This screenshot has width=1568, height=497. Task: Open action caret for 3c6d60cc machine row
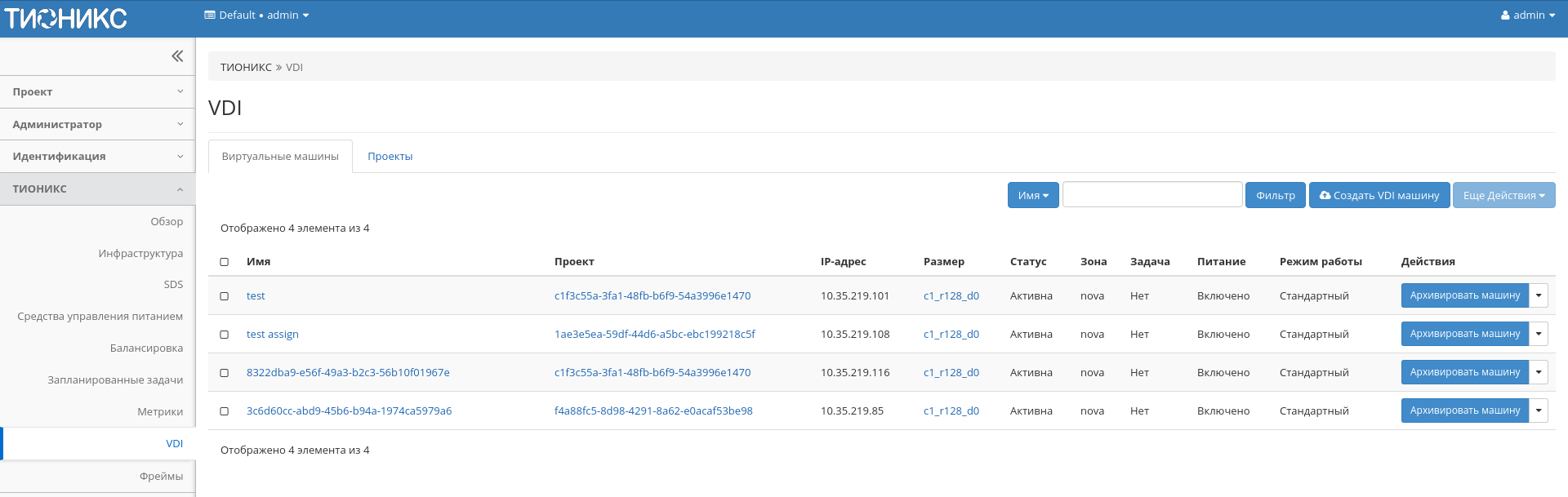coord(1539,410)
